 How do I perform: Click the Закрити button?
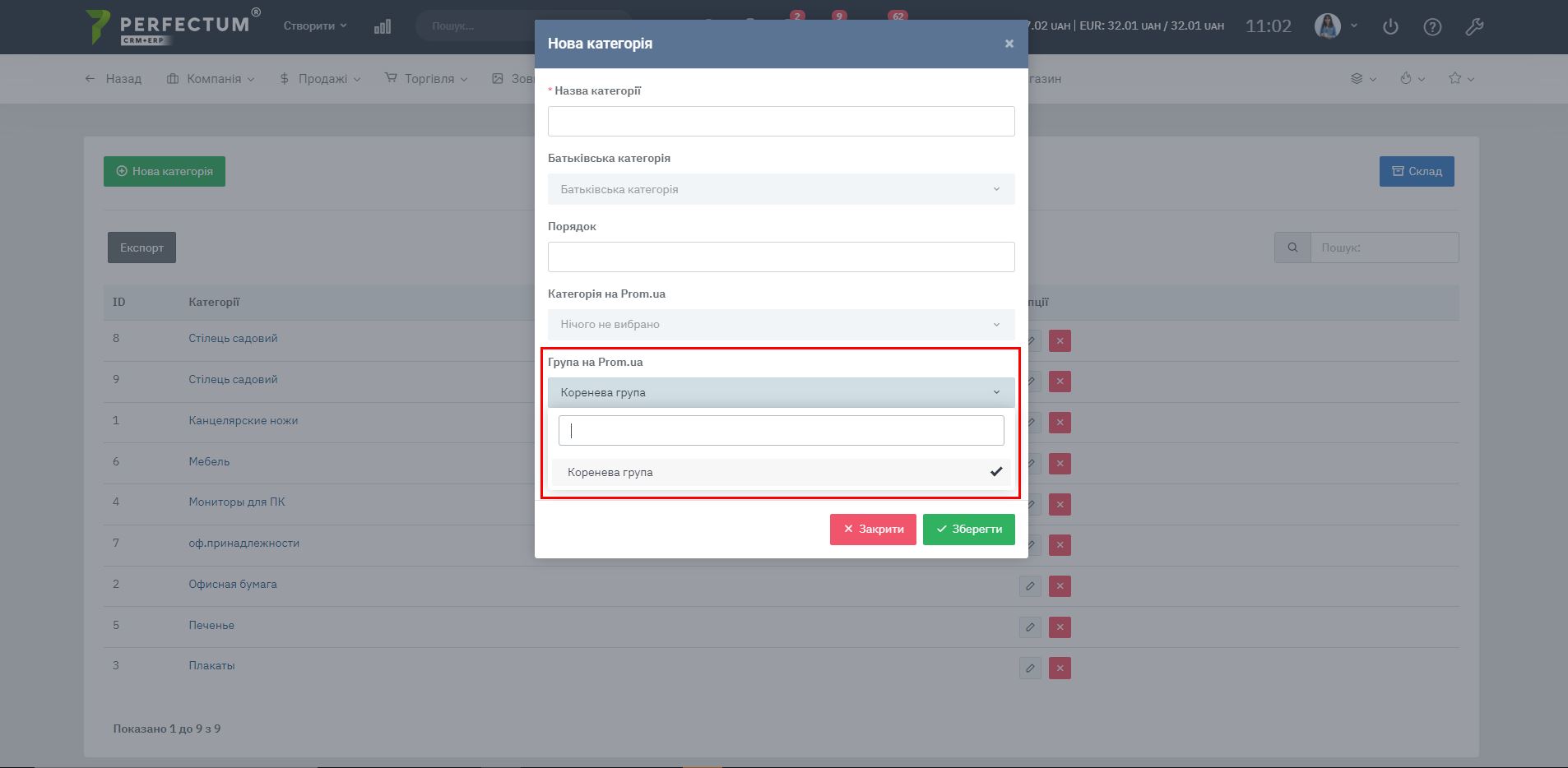(873, 529)
